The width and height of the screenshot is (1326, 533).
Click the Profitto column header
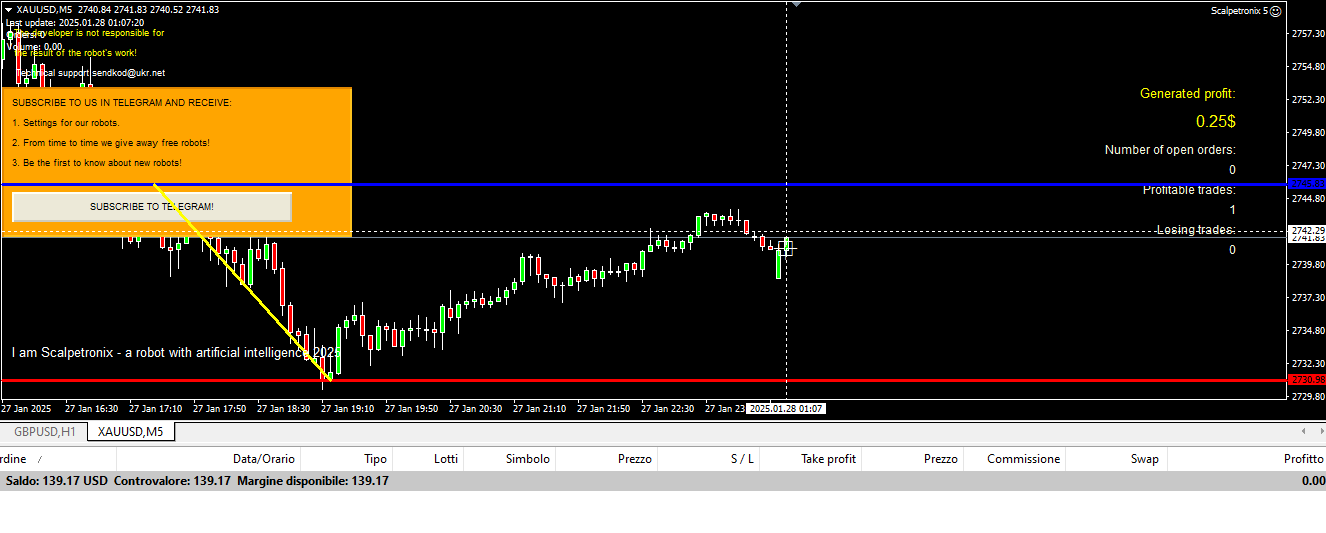[1303, 459]
